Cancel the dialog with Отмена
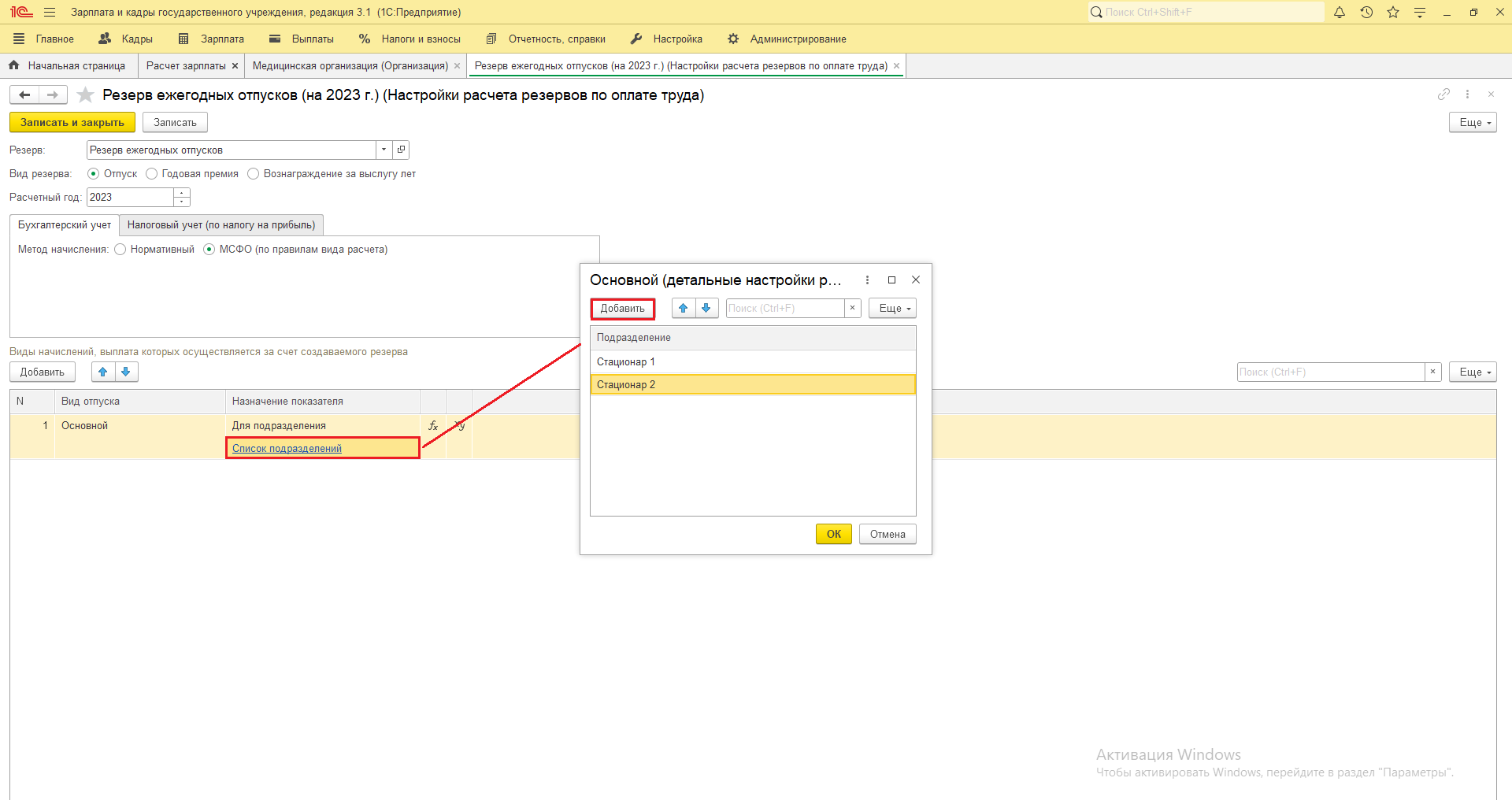Screen dimensions: 1512x800 888,535
